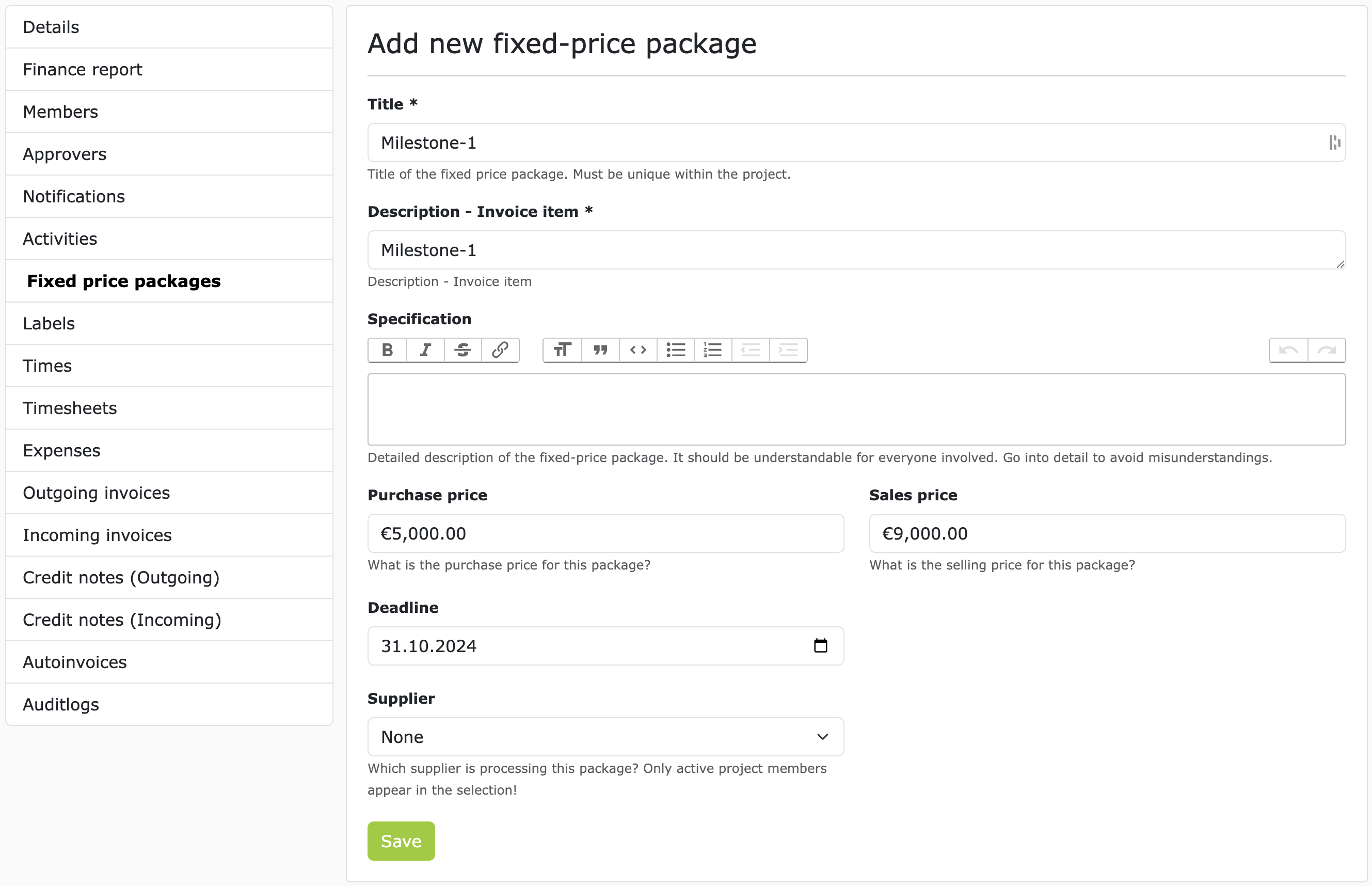1372x886 pixels.
Task: Switch to the Timesheets section
Action: [70, 408]
